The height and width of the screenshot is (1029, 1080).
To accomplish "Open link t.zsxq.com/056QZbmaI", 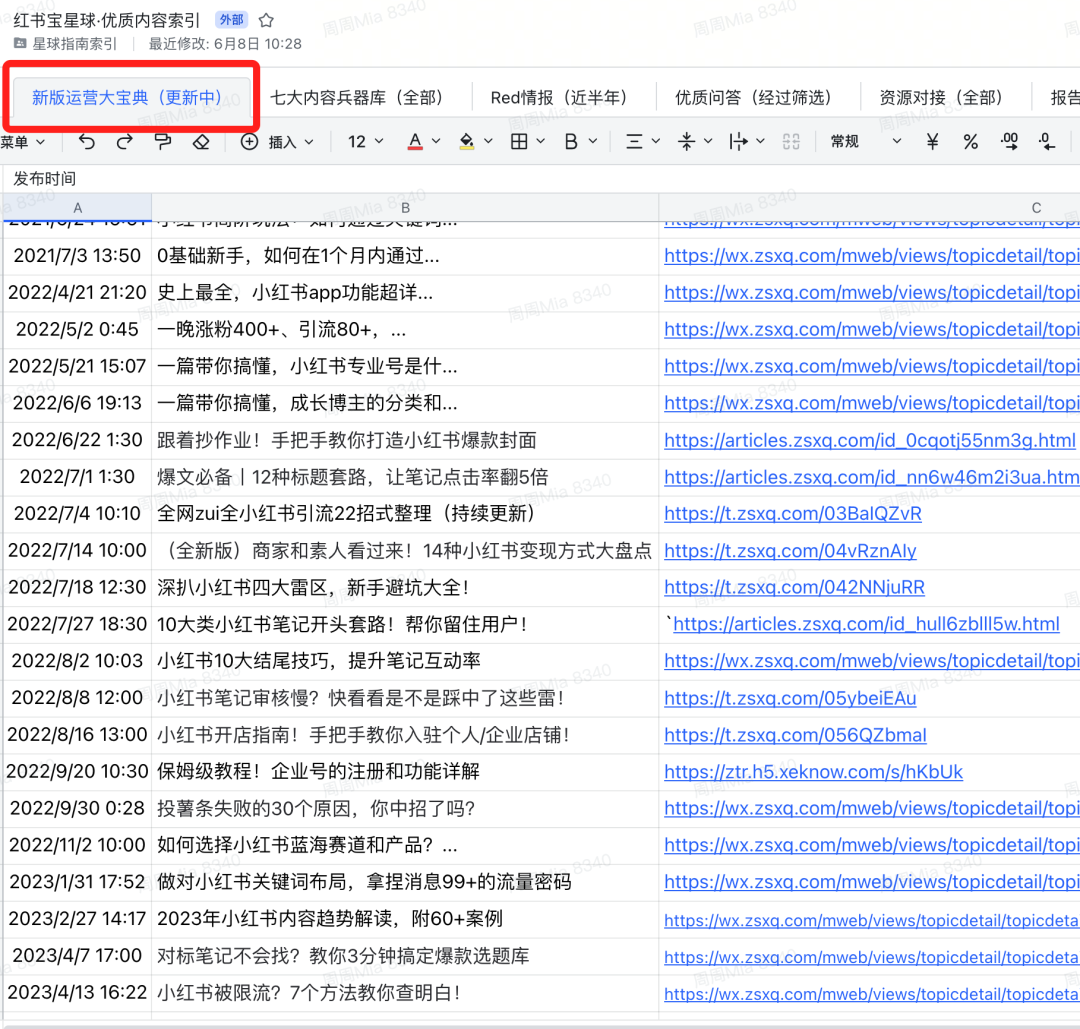I will 795,735.
